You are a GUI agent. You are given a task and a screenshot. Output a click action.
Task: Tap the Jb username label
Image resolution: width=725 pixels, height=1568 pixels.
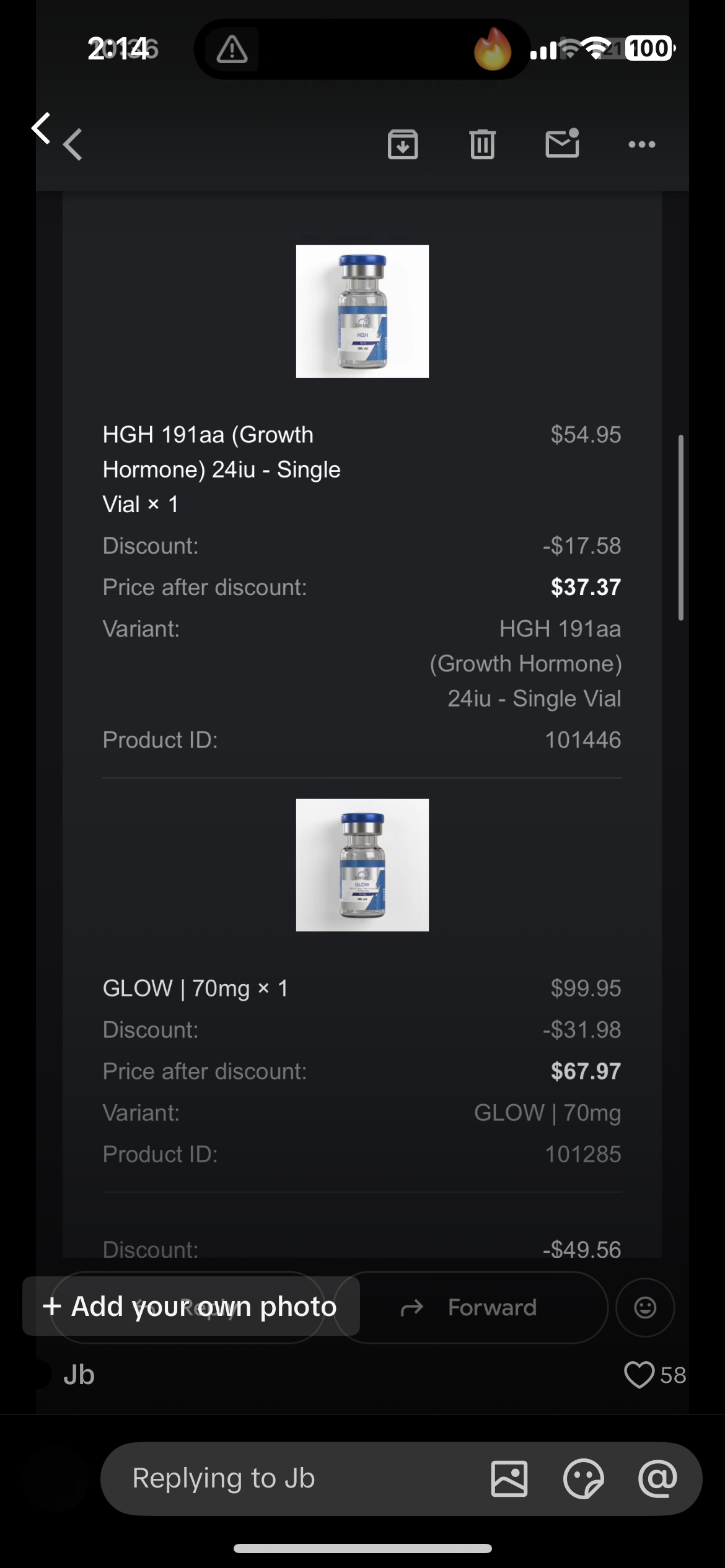tap(79, 1375)
